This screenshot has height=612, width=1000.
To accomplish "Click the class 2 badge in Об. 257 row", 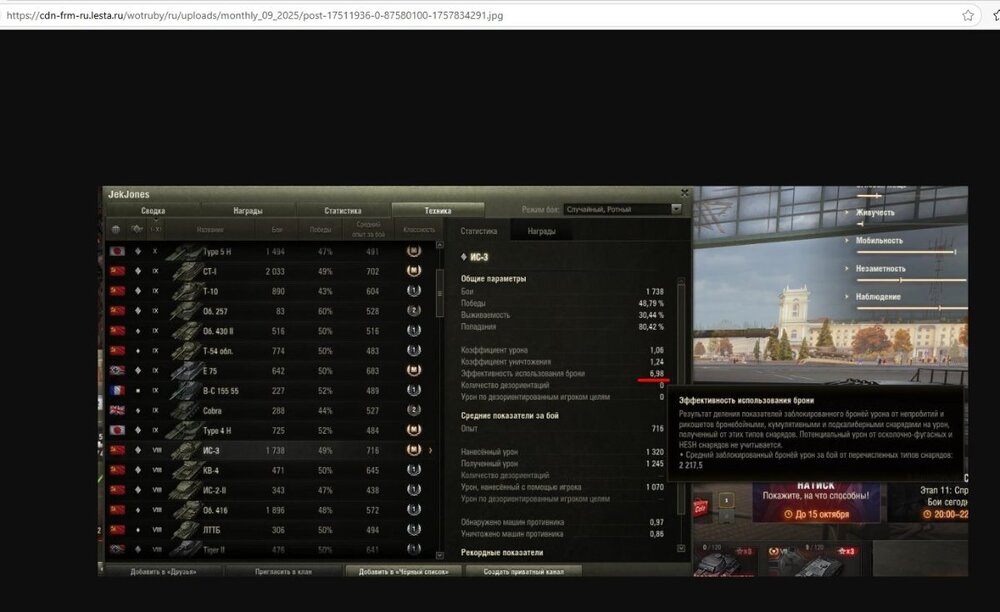I will pos(414,310).
